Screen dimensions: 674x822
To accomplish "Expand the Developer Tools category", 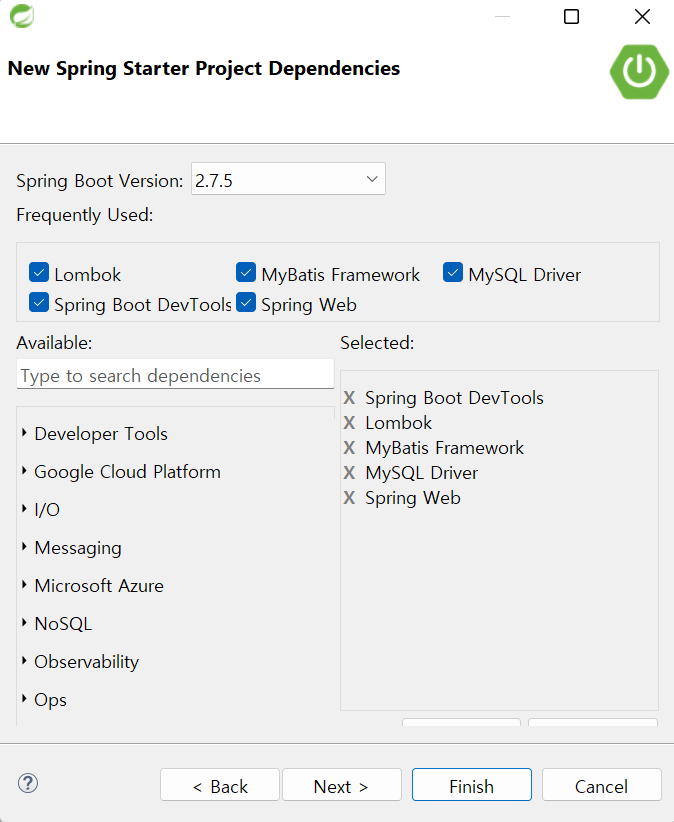I will coord(100,433).
